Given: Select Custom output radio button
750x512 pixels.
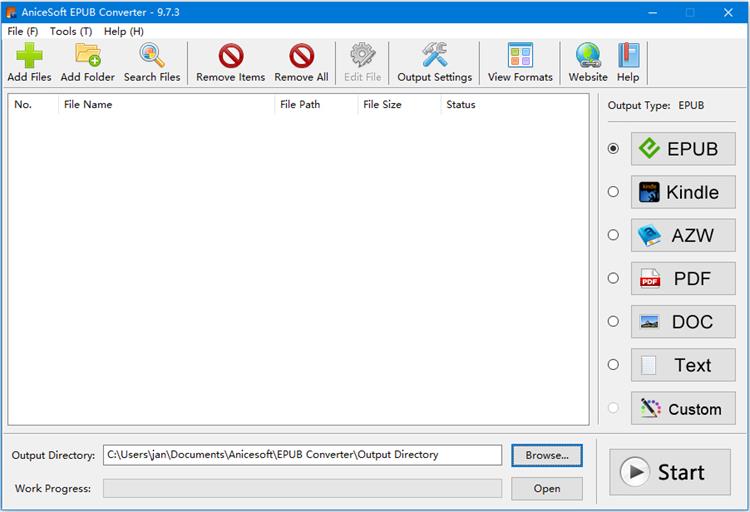Looking at the screenshot, I should [x=613, y=408].
